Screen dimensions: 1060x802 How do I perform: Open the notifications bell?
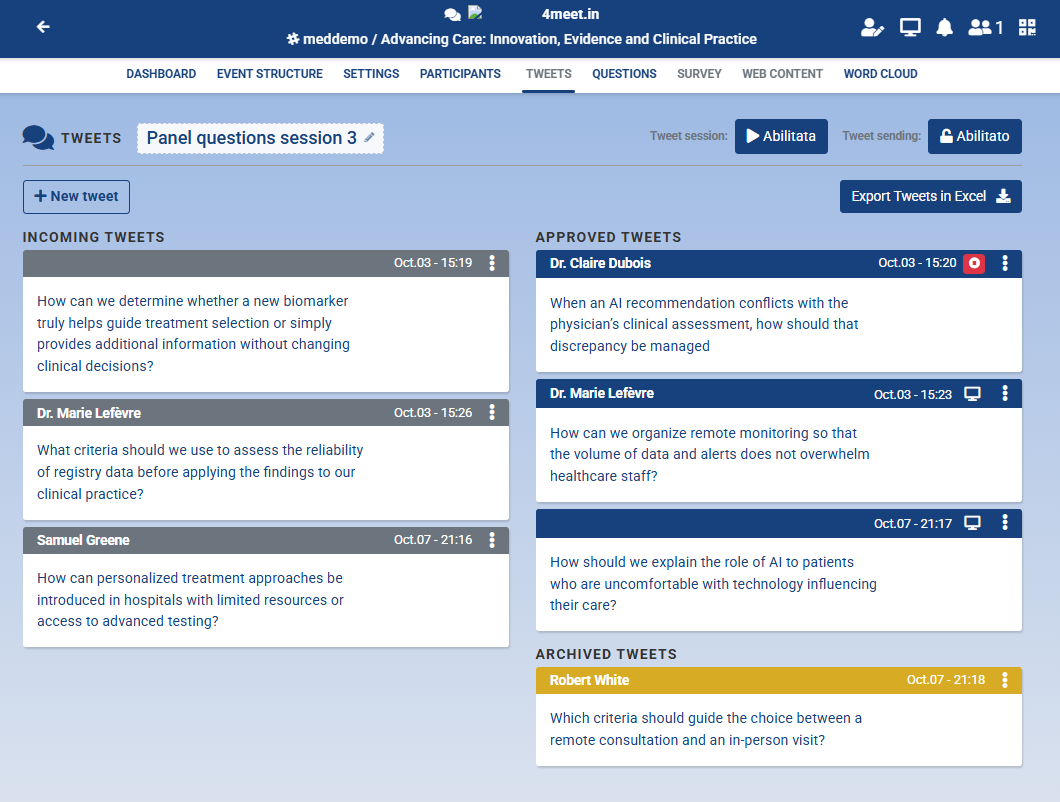click(x=944, y=27)
